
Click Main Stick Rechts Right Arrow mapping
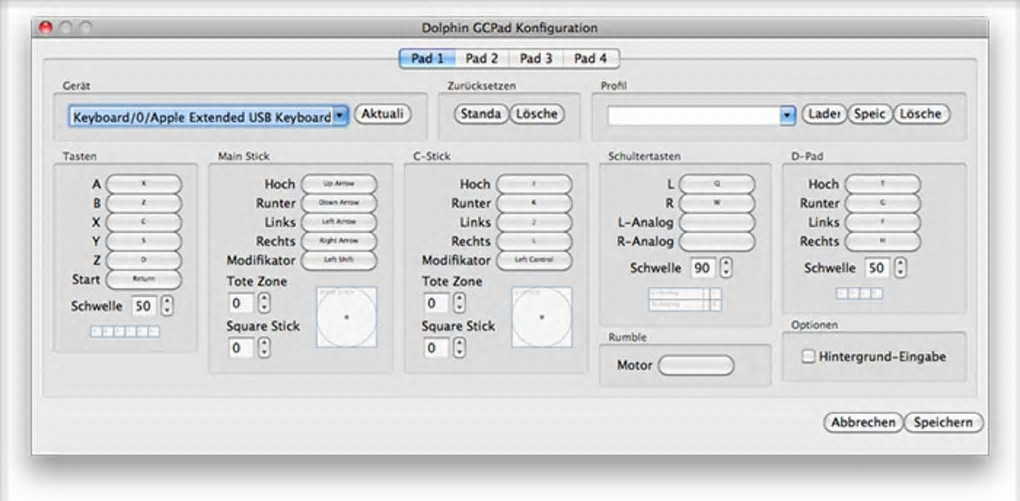click(338, 241)
